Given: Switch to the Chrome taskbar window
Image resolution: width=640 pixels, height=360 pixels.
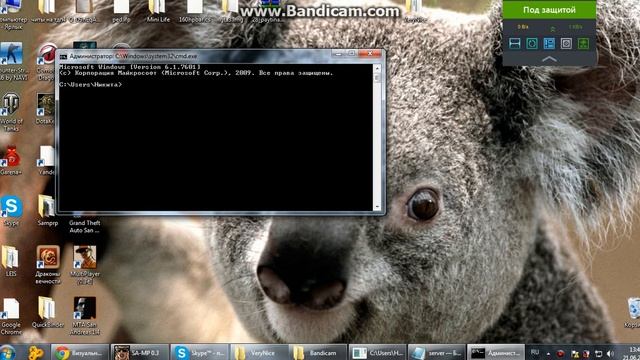Looking at the screenshot, I should [x=80, y=353].
